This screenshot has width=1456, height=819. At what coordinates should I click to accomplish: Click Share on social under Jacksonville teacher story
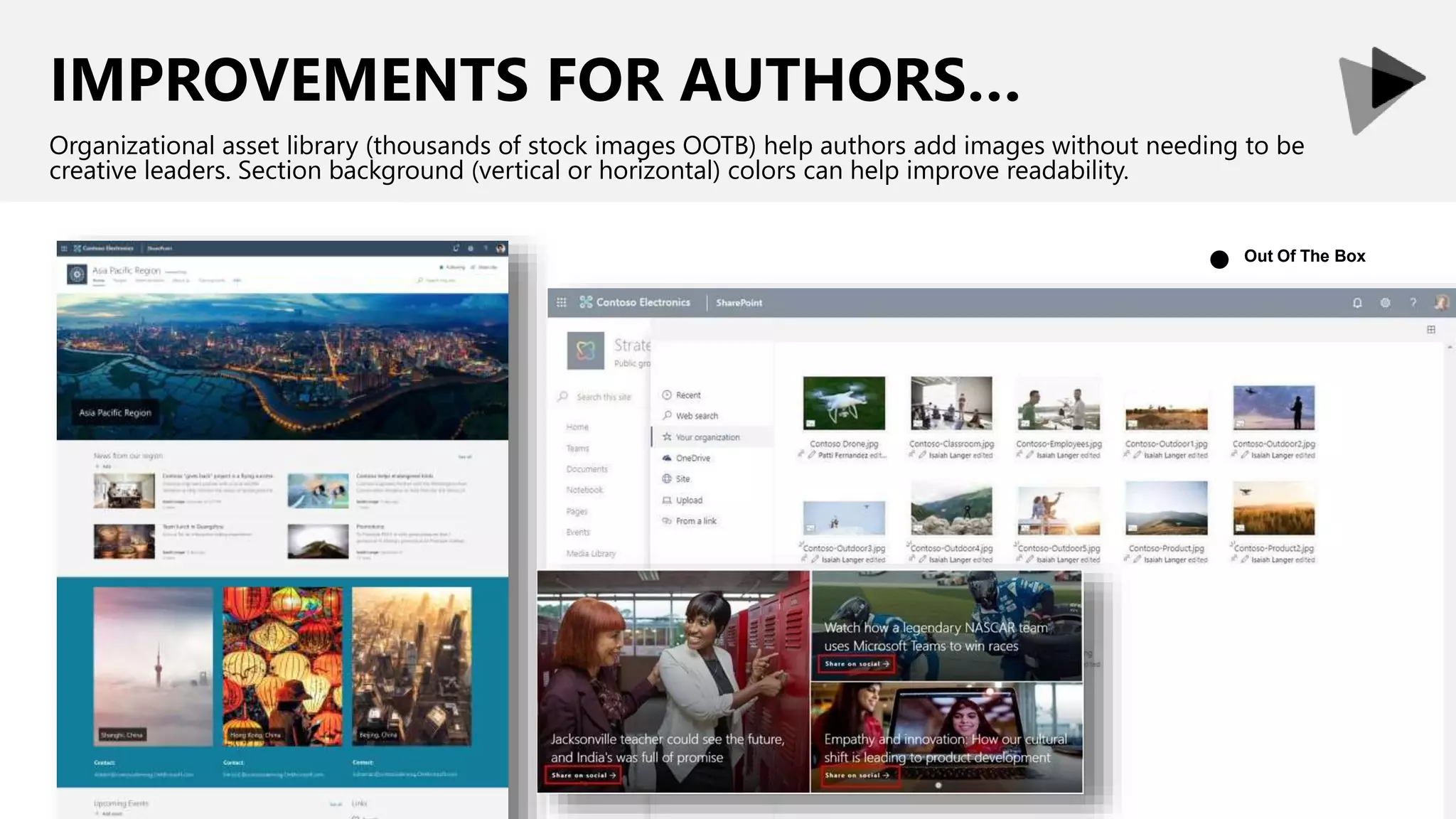click(x=584, y=776)
